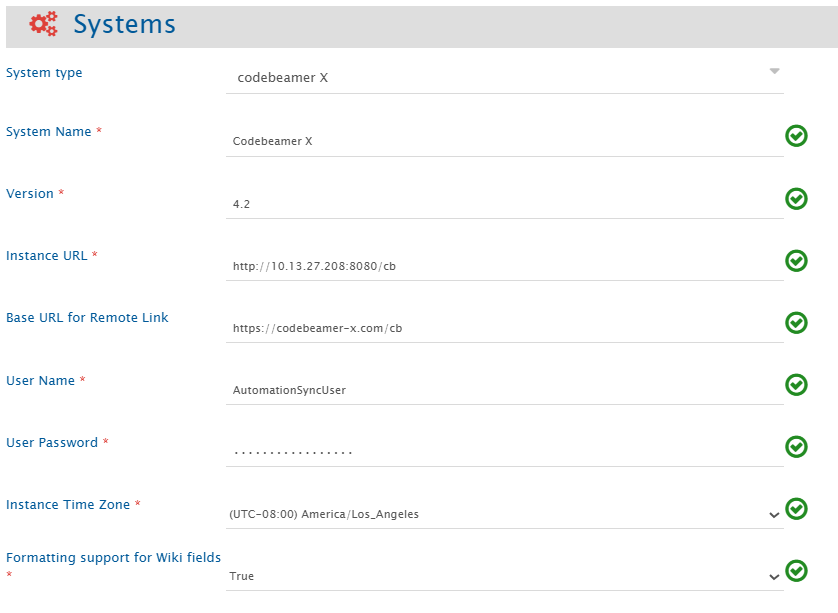Click green checkmark beside User Password
This screenshot has height=613, width=838.
pyautogui.click(x=796, y=446)
